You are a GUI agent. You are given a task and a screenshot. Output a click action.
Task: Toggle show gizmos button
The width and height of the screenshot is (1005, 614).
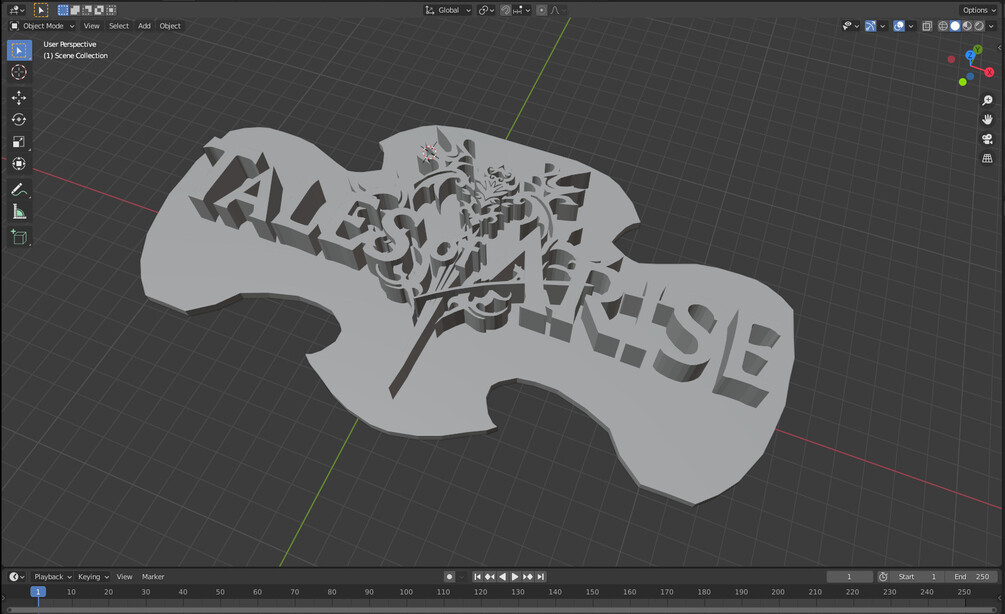870,26
